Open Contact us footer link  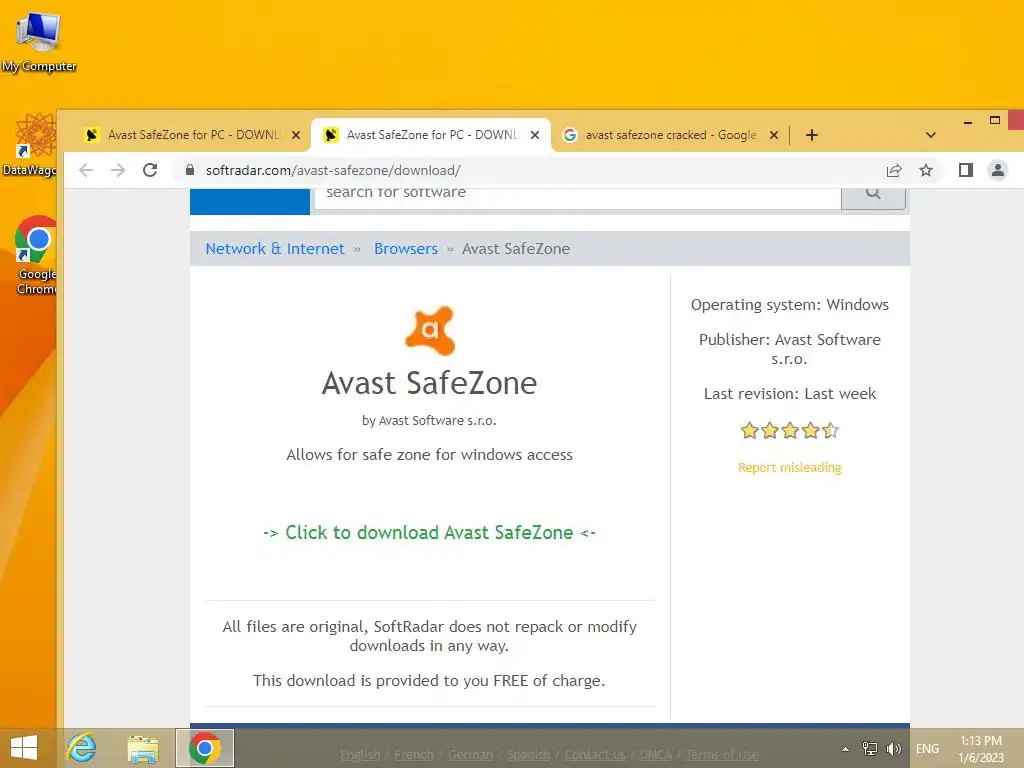pyautogui.click(x=594, y=755)
